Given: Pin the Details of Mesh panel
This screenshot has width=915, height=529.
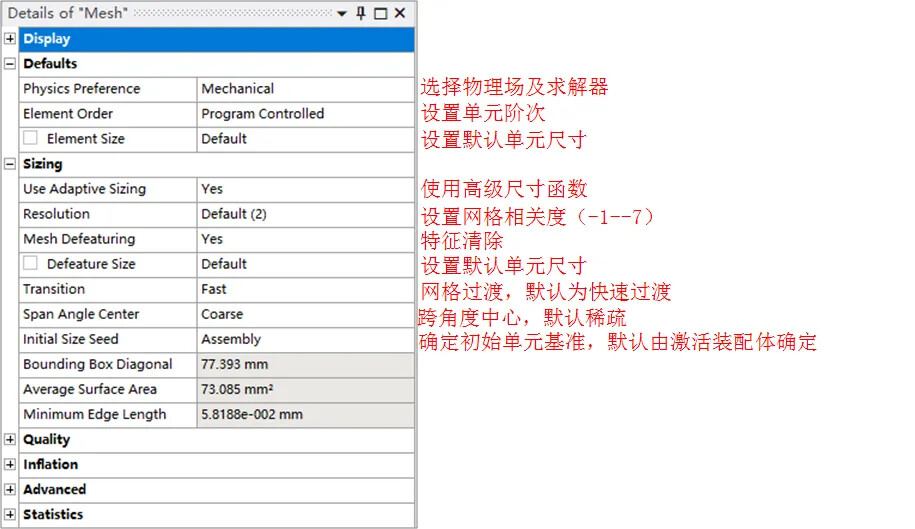Looking at the screenshot, I should (361, 13).
